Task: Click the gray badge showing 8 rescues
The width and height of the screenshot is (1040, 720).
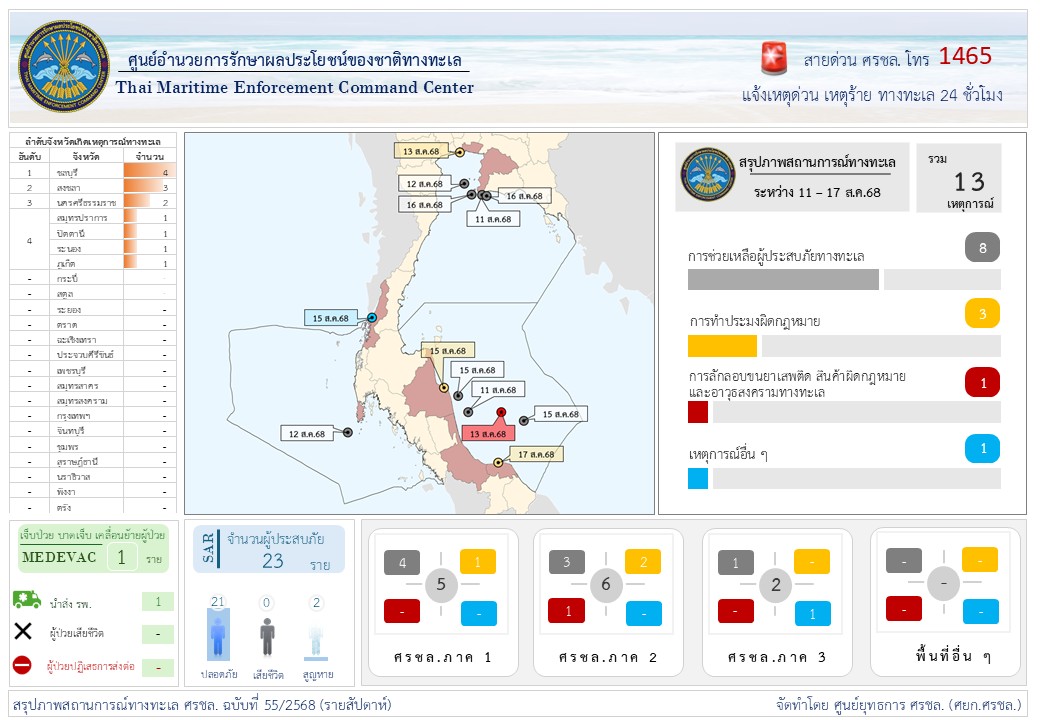Action: click(983, 248)
